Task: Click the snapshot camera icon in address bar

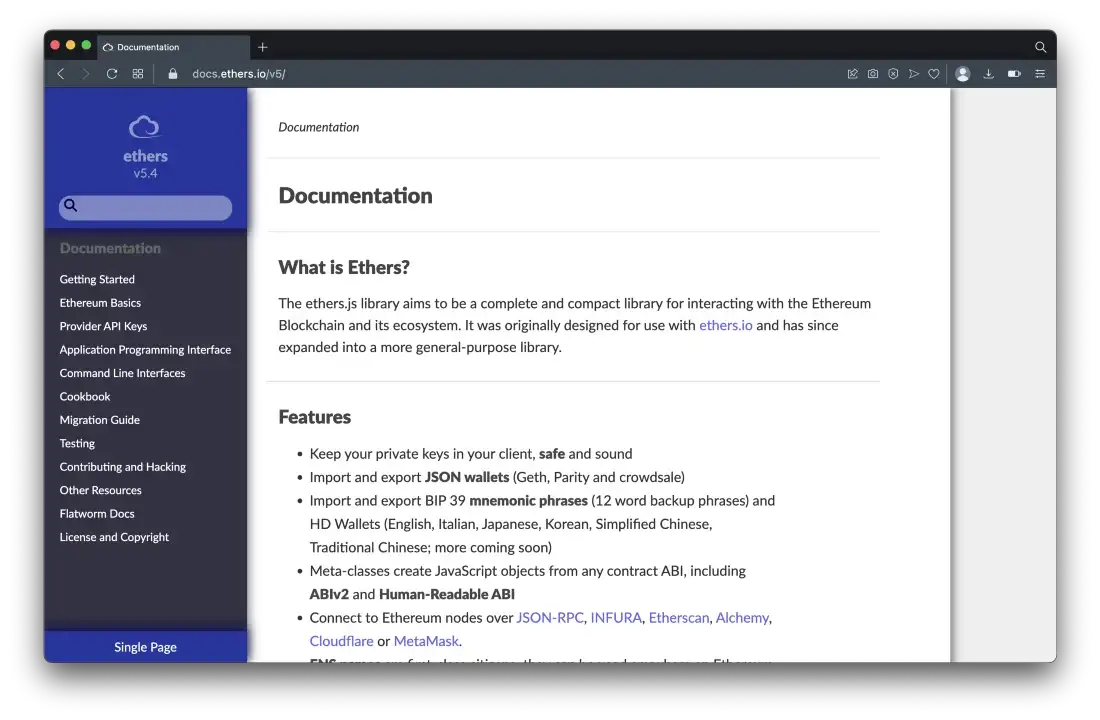Action: point(873,74)
